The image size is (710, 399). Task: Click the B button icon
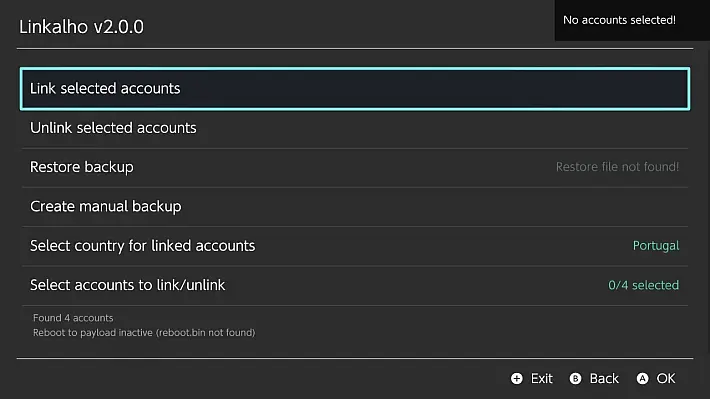(x=576, y=379)
